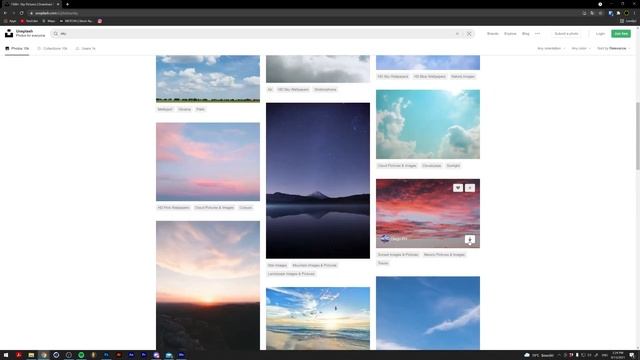640x360 pixels.
Task: Download the red sunset clouds photo
Action: coord(470,239)
